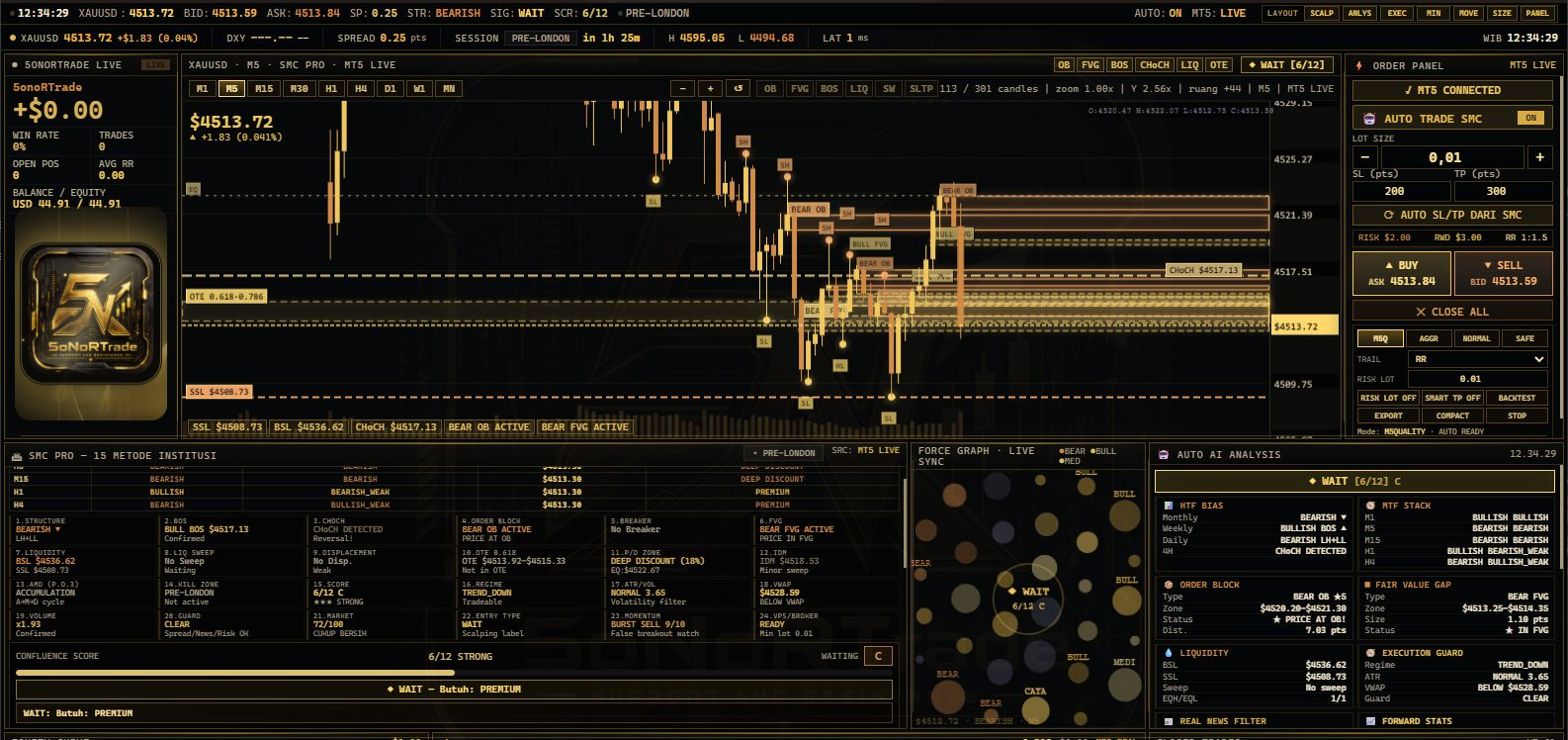
Task: Select the LAYOUT top bar option
Action: click(x=1282, y=13)
